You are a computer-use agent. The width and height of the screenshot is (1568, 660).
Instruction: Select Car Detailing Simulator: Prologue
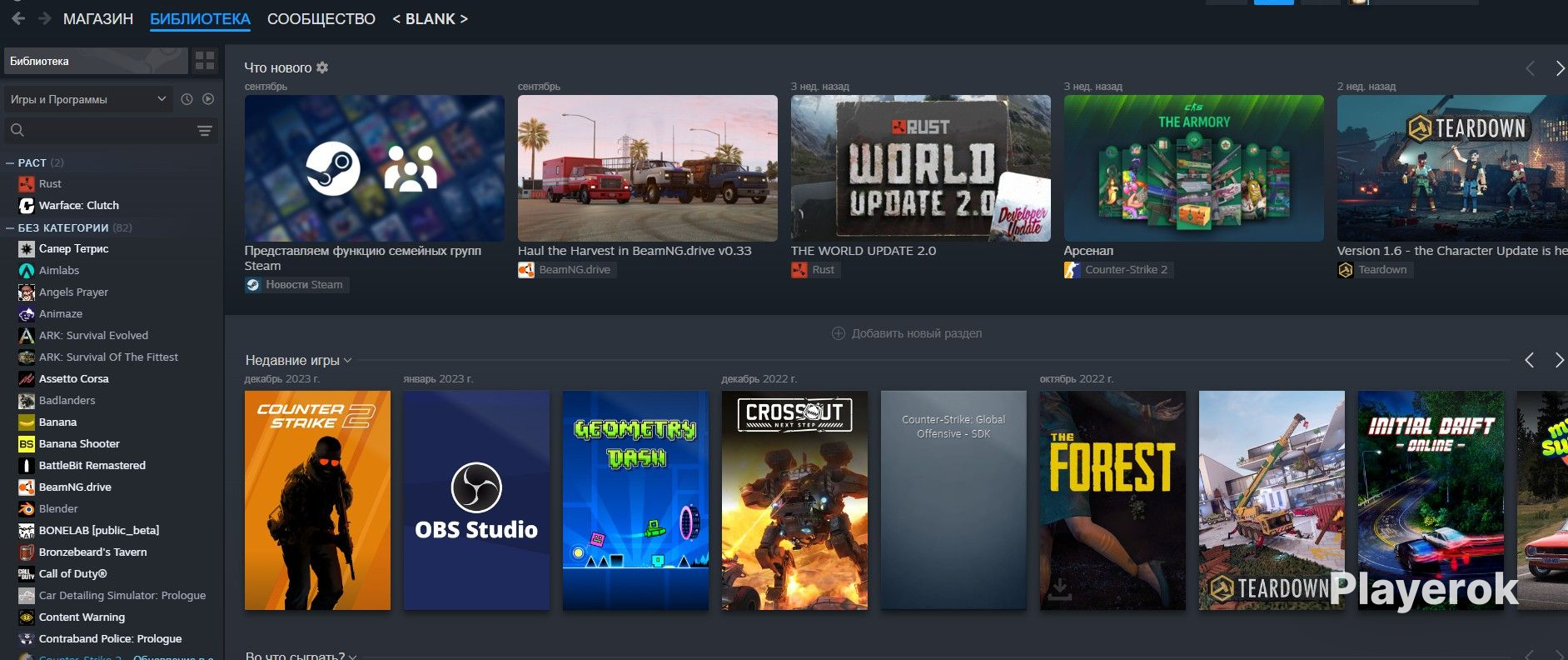click(x=122, y=596)
